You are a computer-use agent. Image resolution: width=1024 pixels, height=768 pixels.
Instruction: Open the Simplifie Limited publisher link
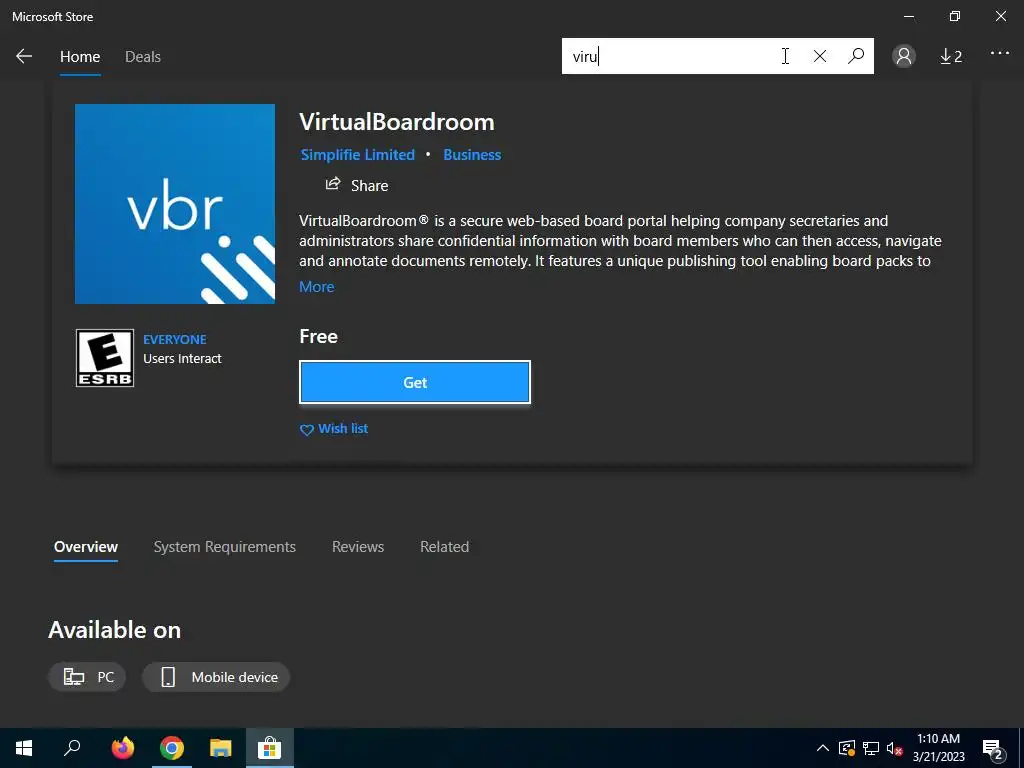(x=358, y=155)
